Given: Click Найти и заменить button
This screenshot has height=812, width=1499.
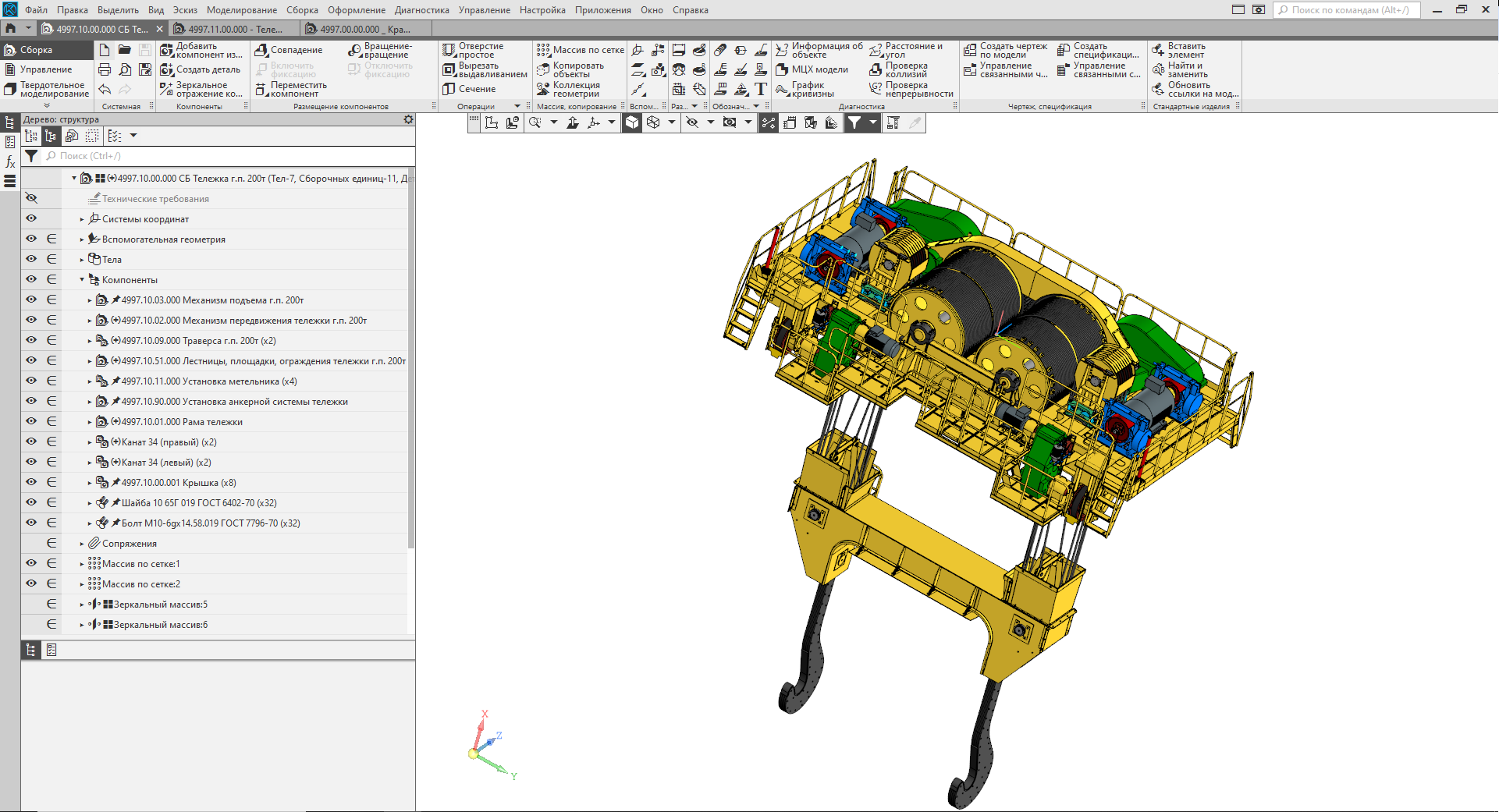Looking at the screenshot, I should [x=1185, y=70].
